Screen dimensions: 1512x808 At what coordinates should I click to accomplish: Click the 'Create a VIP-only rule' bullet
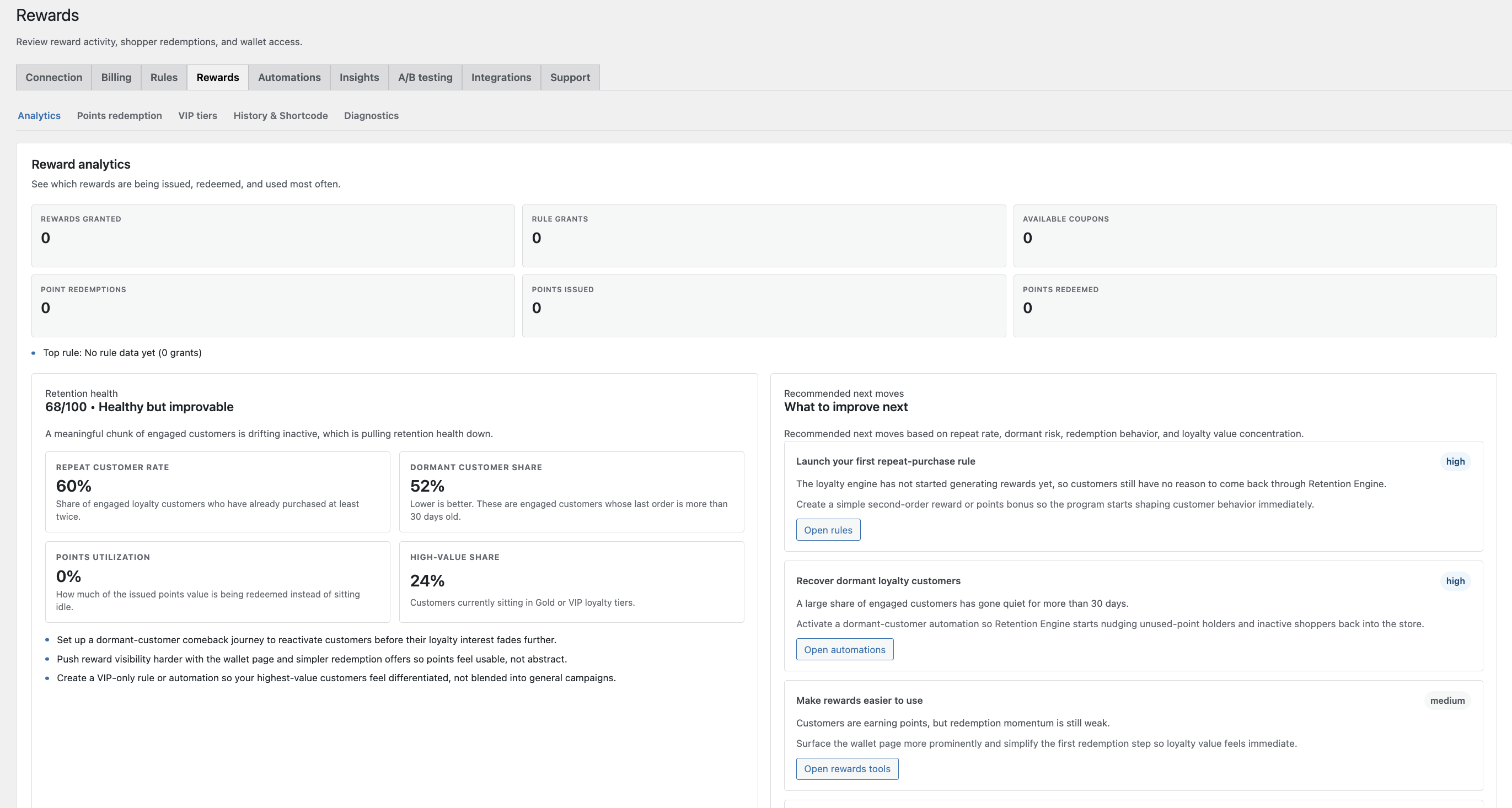pos(336,678)
